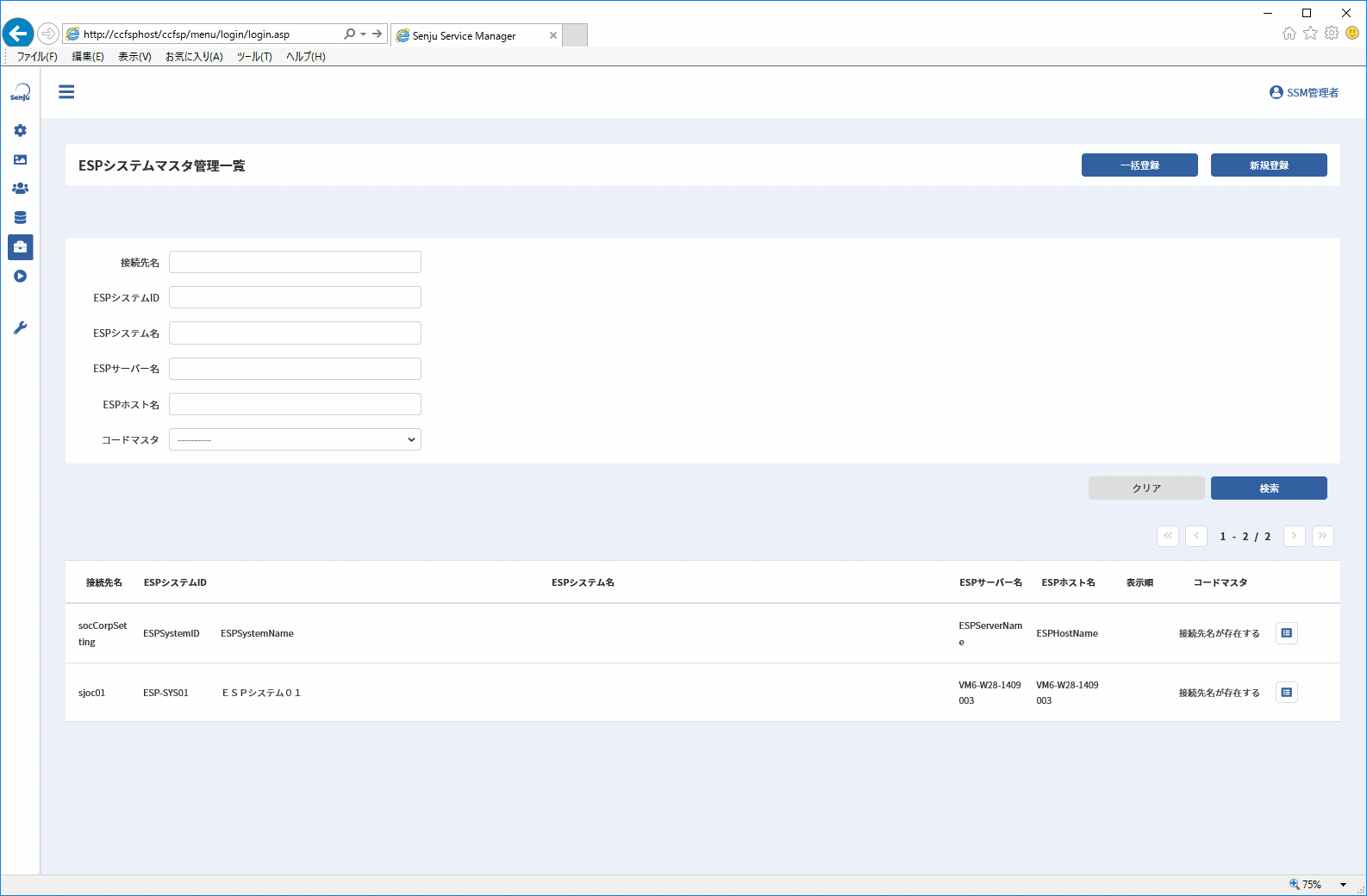Click the 一括登録 button
Viewport: 1367px width, 896px height.
pyautogui.click(x=1139, y=165)
